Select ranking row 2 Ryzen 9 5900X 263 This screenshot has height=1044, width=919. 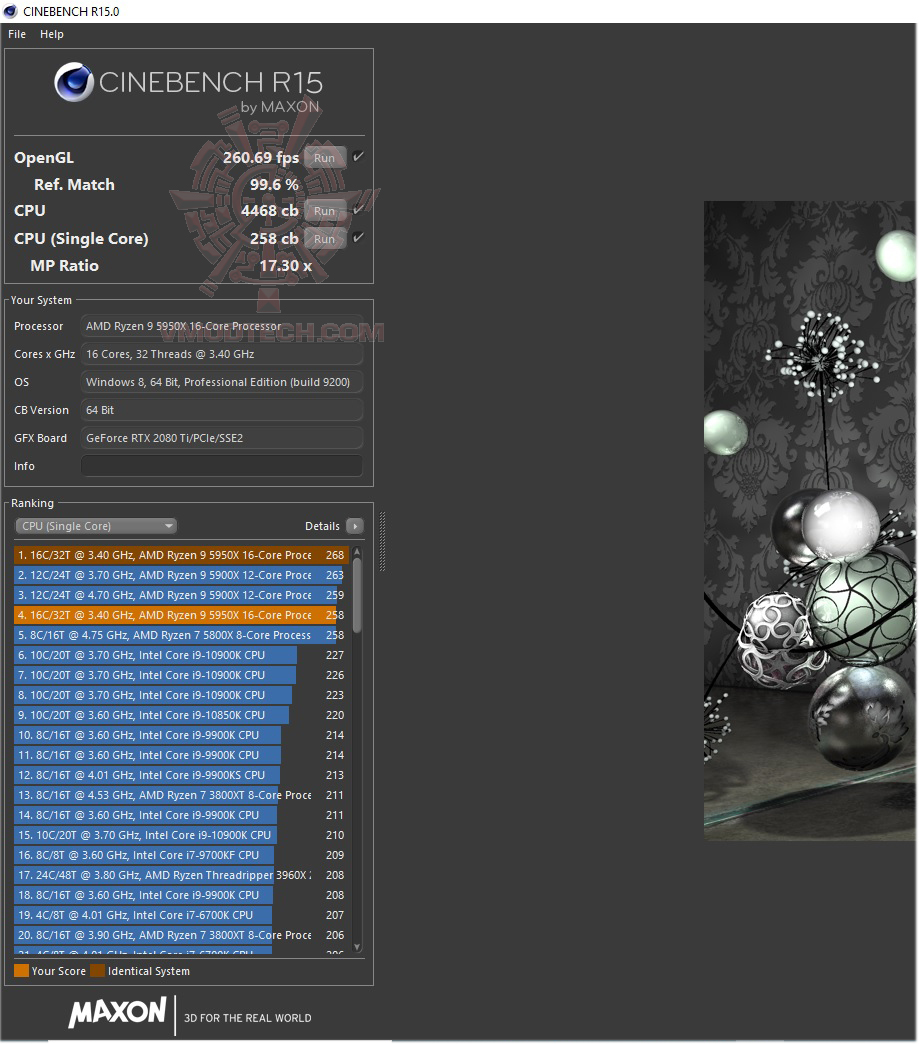(x=181, y=575)
